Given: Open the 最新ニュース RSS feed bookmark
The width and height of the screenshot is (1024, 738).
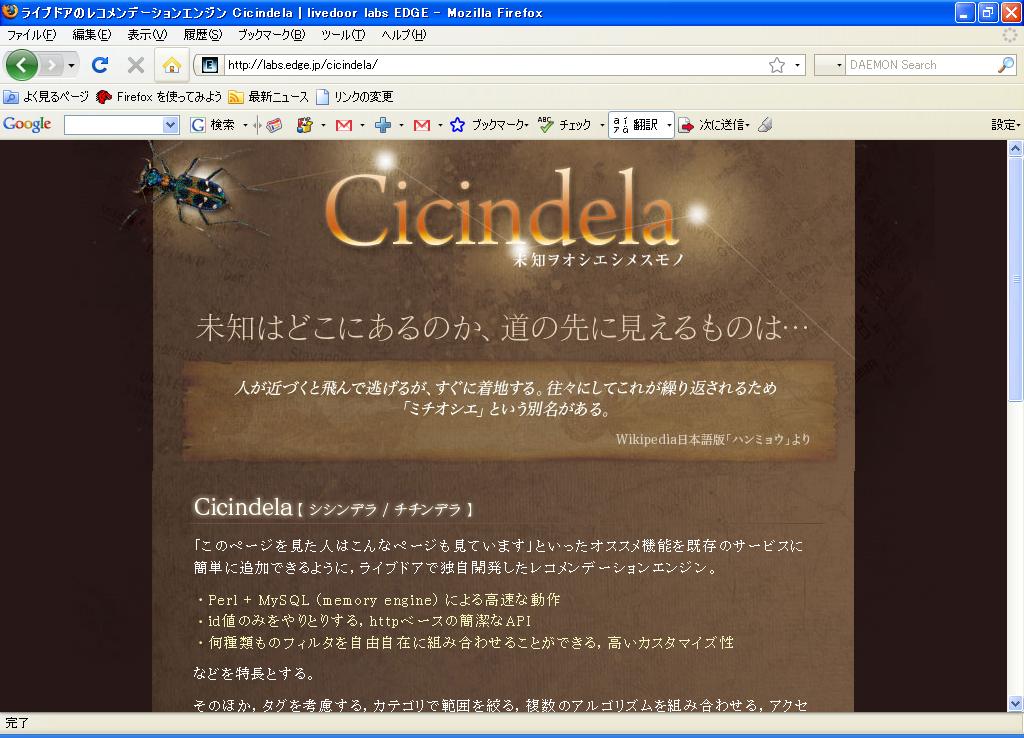Looking at the screenshot, I should pos(268,97).
